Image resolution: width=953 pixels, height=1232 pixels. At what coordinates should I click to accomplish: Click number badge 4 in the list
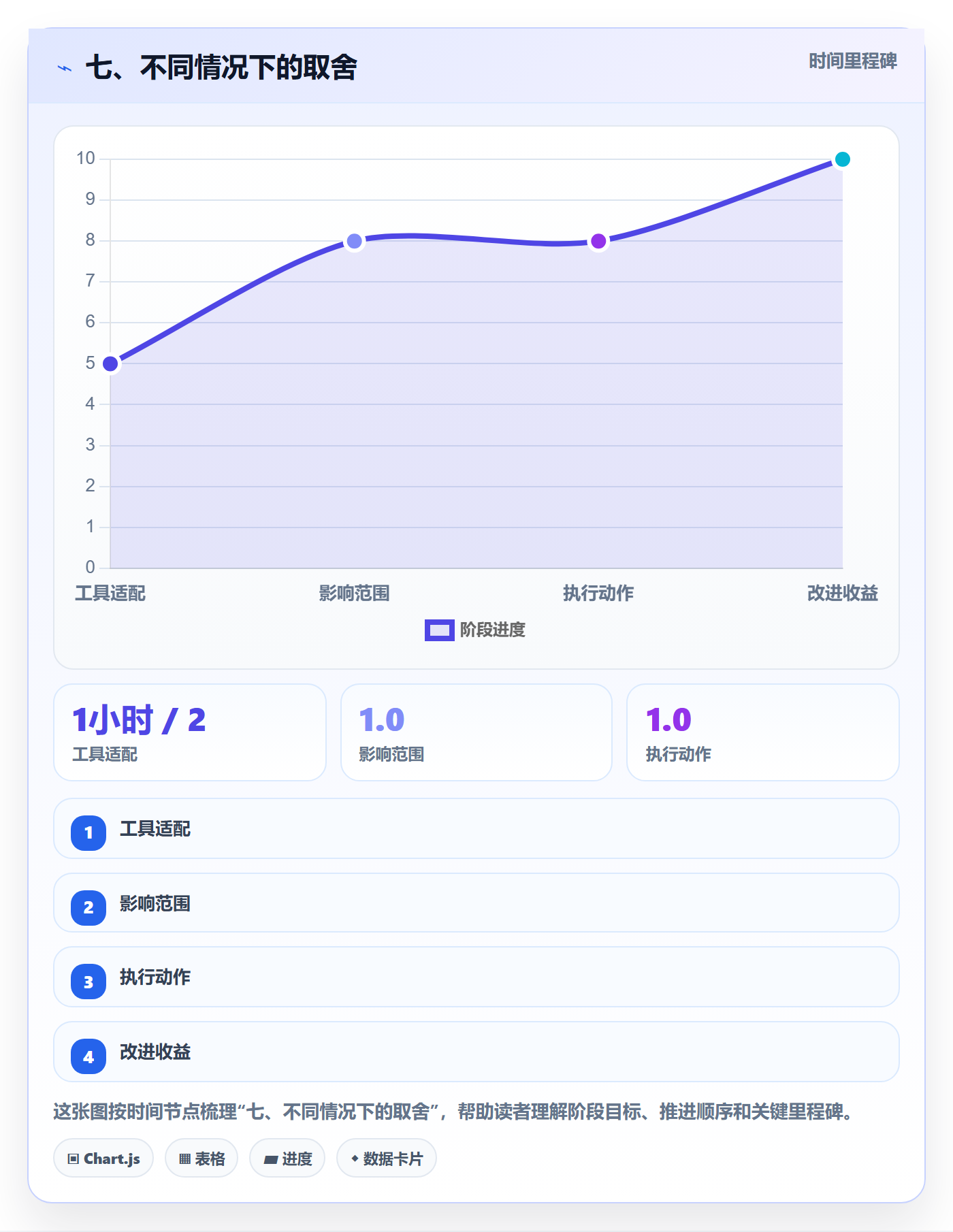point(88,1056)
